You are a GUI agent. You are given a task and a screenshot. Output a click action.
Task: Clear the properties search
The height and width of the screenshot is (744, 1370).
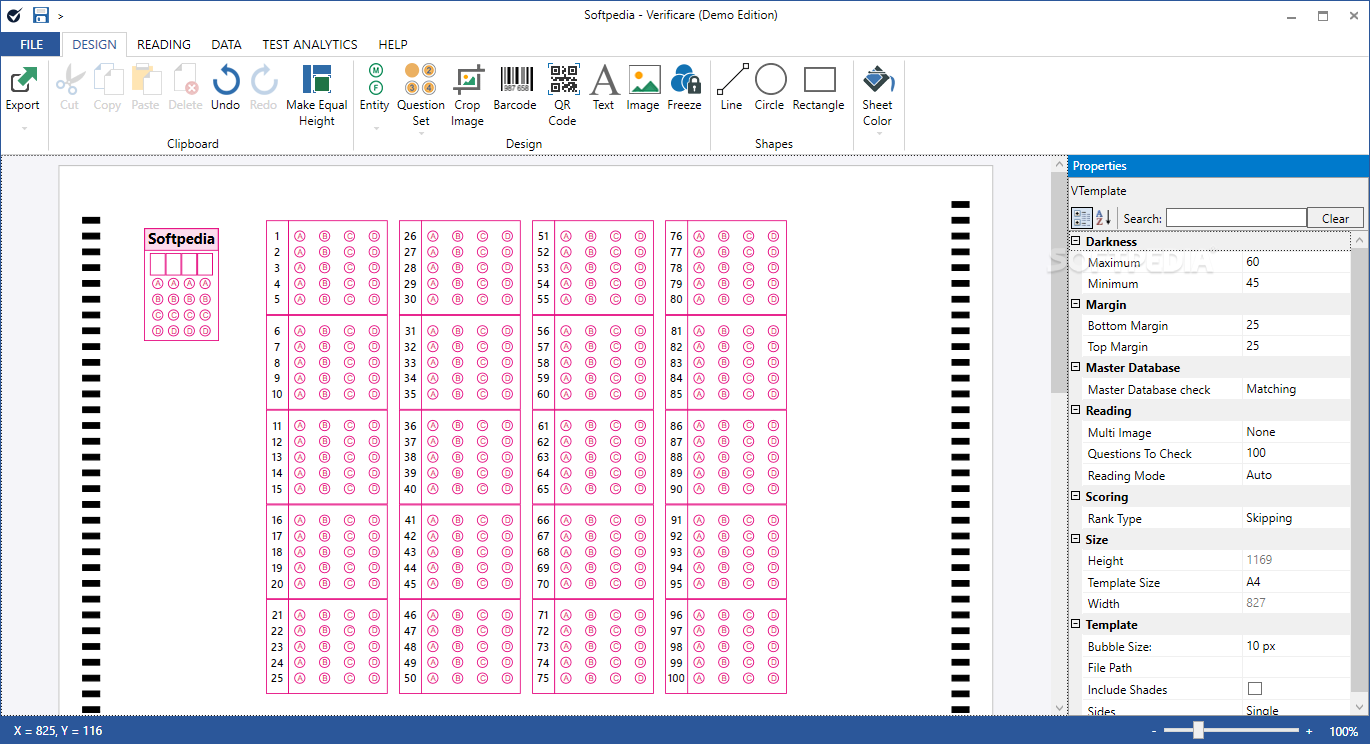(1335, 218)
